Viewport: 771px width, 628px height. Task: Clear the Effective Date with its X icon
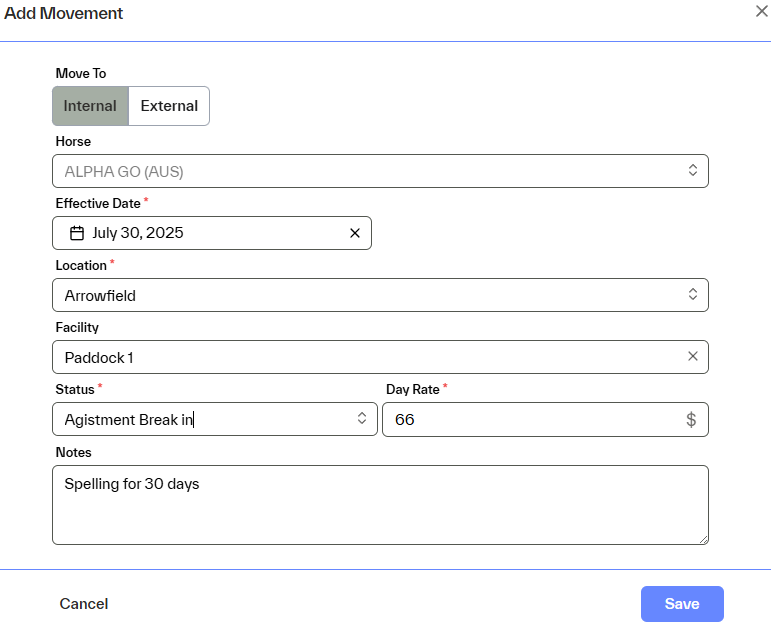point(355,233)
